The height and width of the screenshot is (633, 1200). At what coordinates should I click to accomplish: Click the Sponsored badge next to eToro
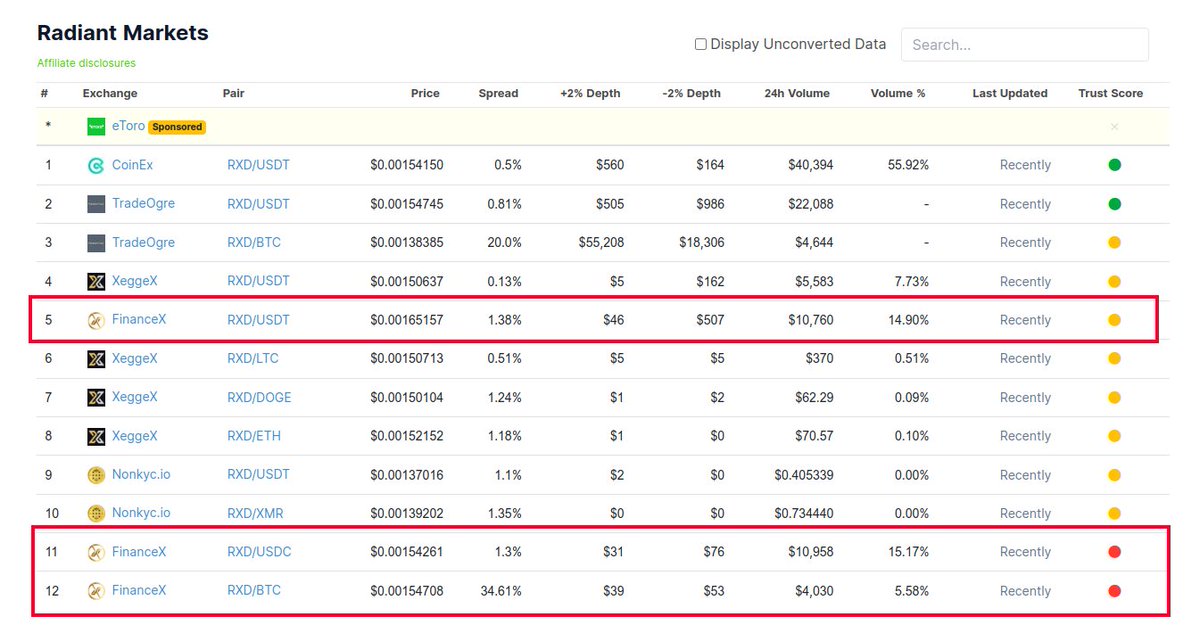pyautogui.click(x=177, y=127)
